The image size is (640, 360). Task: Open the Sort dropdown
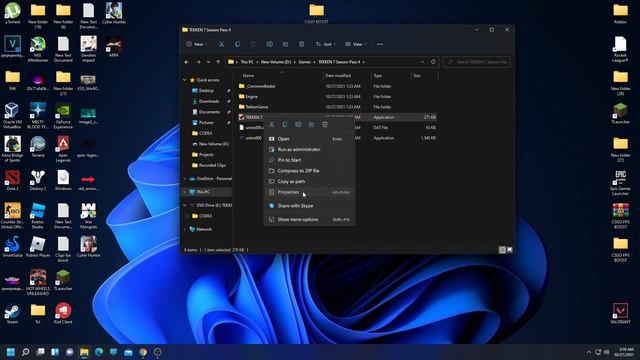[325, 44]
